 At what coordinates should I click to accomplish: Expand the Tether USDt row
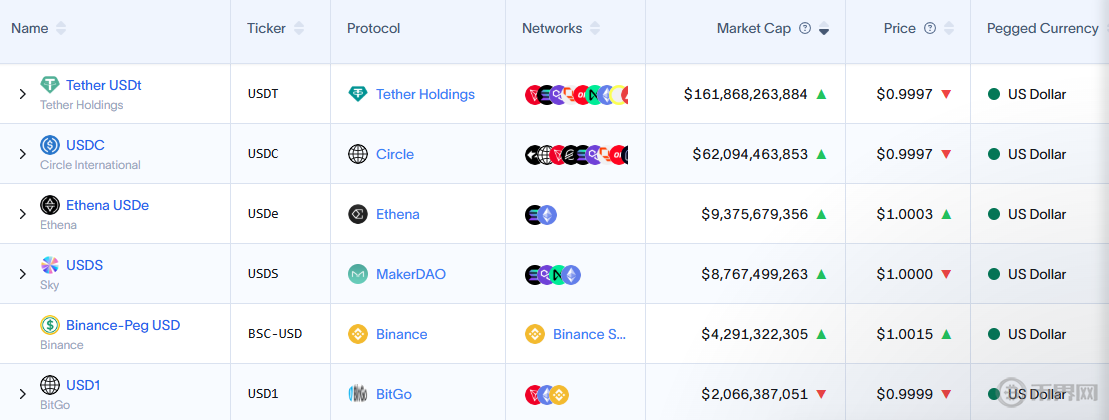point(22,94)
